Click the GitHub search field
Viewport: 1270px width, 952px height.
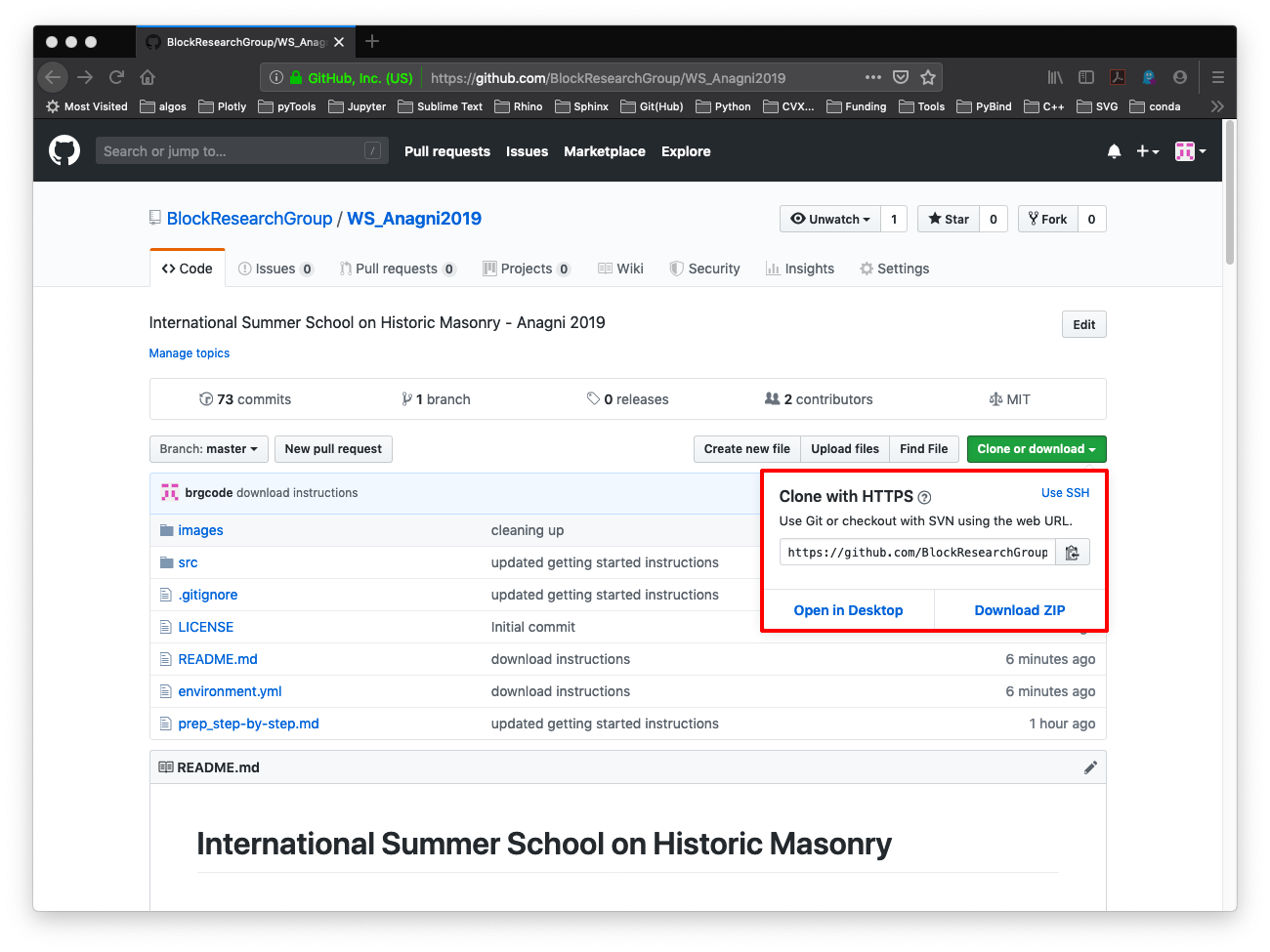pyautogui.click(x=242, y=151)
